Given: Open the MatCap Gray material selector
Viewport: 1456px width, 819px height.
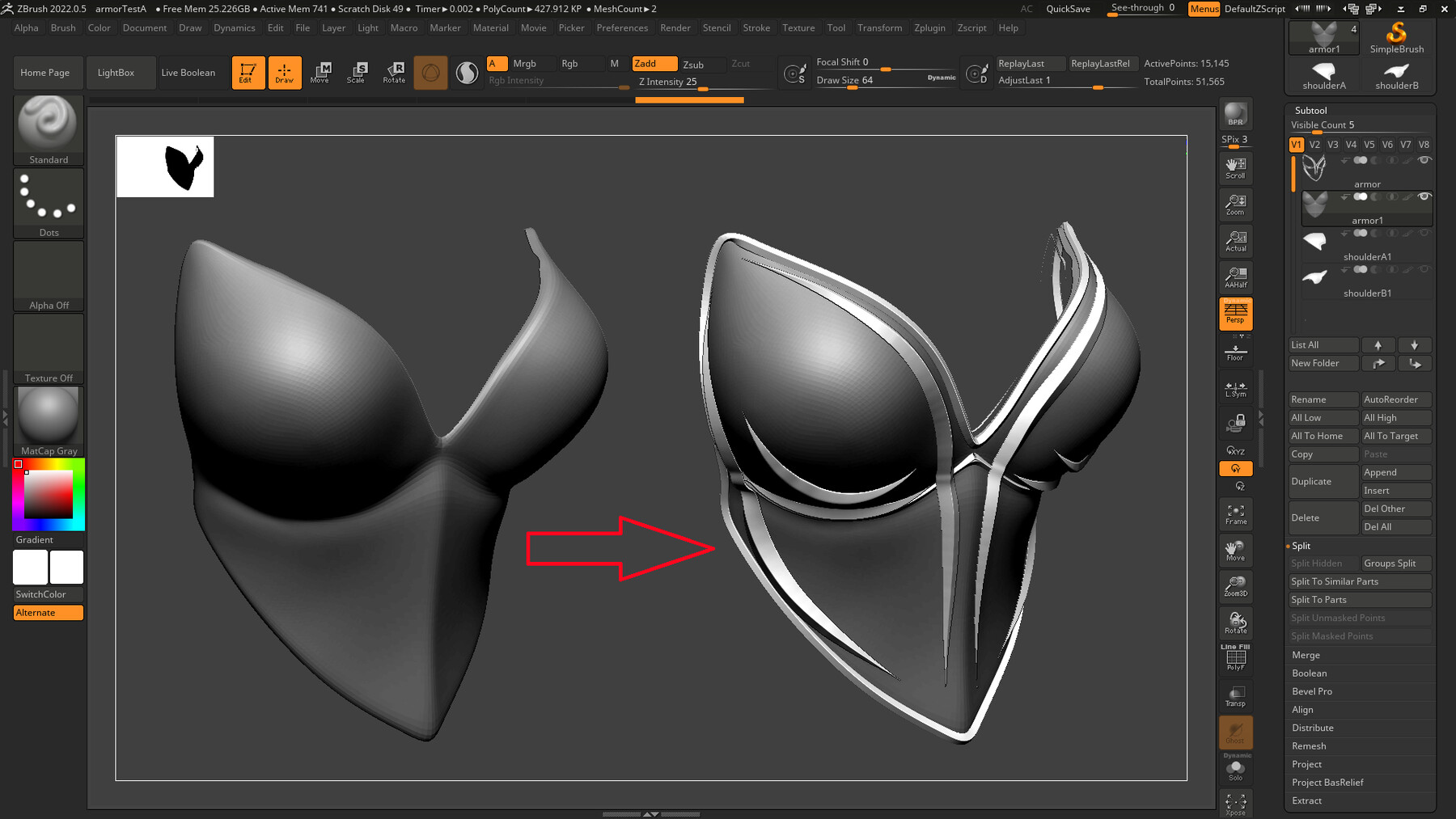Looking at the screenshot, I should (x=49, y=421).
